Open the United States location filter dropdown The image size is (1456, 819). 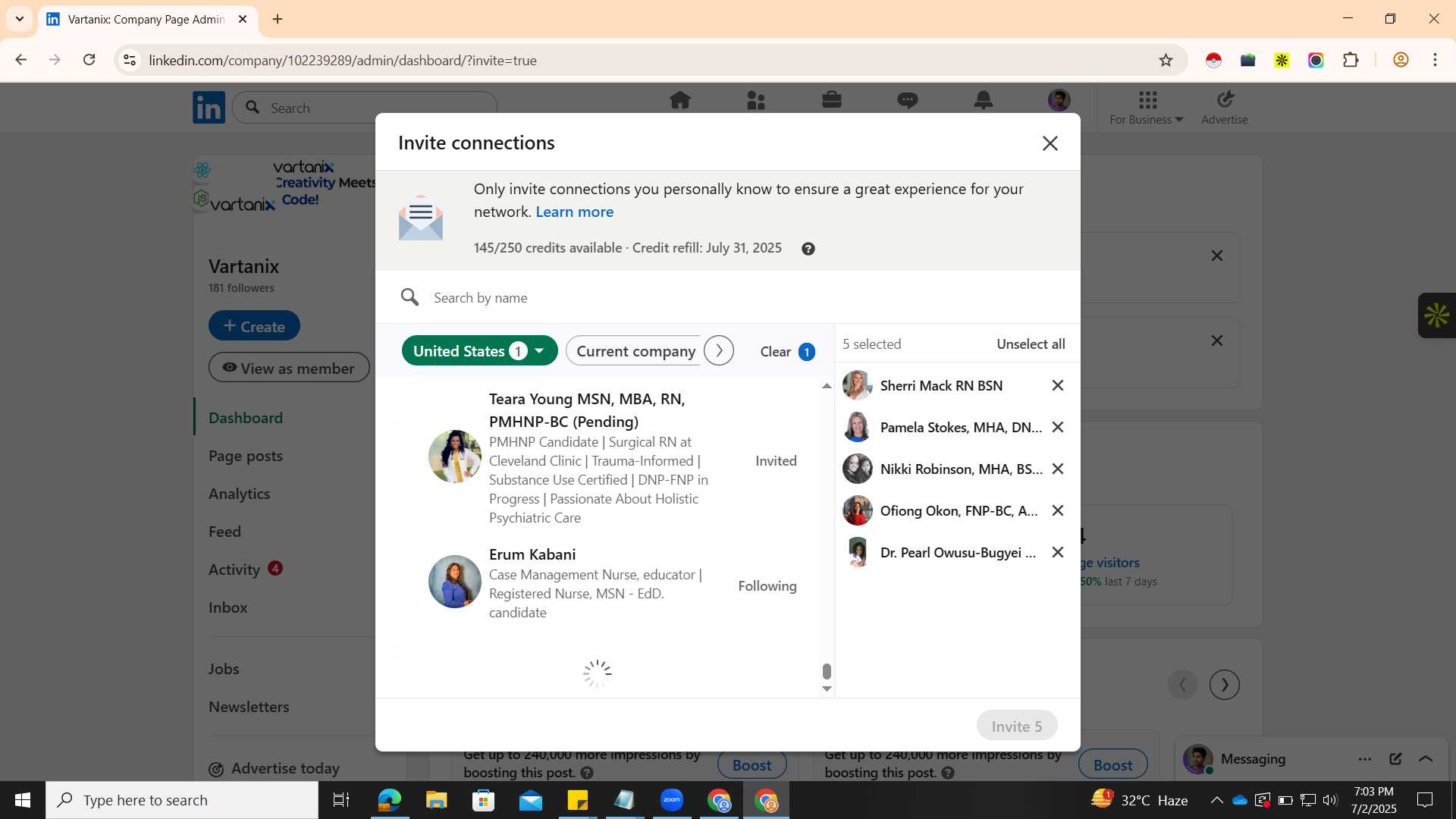(479, 351)
